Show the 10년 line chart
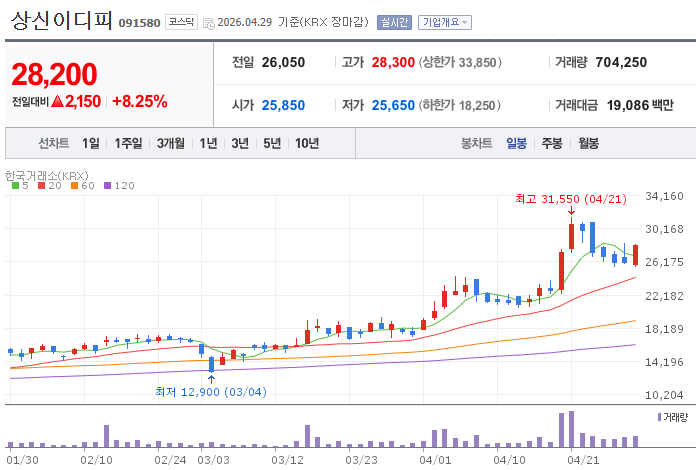Screen dimensions: 696x470 307,143
